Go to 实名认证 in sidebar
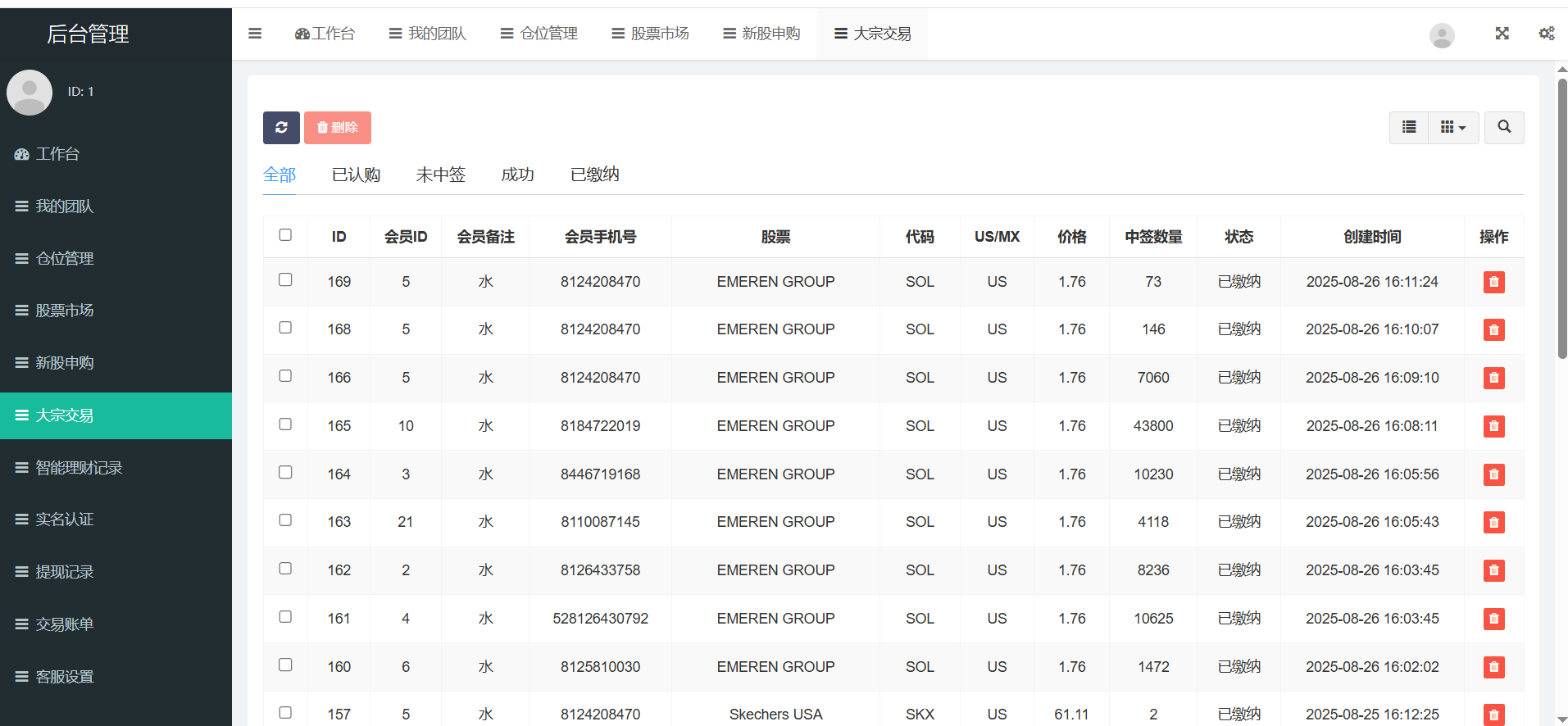The image size is (1568, 726). pyautogui.click(x=64, y=520)
